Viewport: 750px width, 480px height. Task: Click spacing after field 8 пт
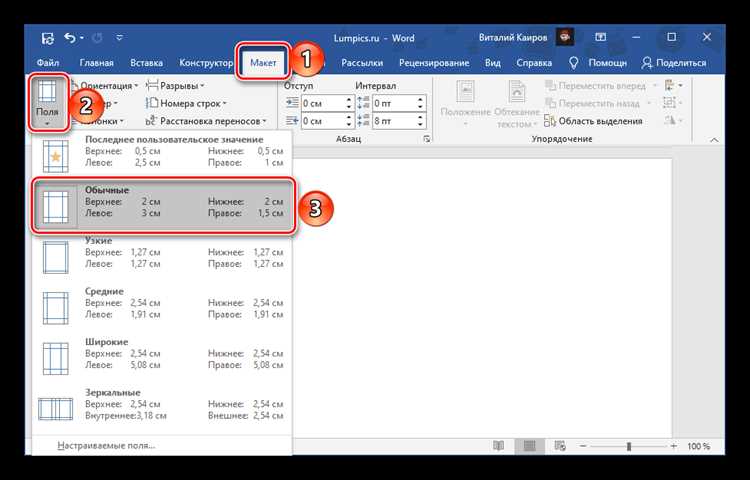[394, 121]
